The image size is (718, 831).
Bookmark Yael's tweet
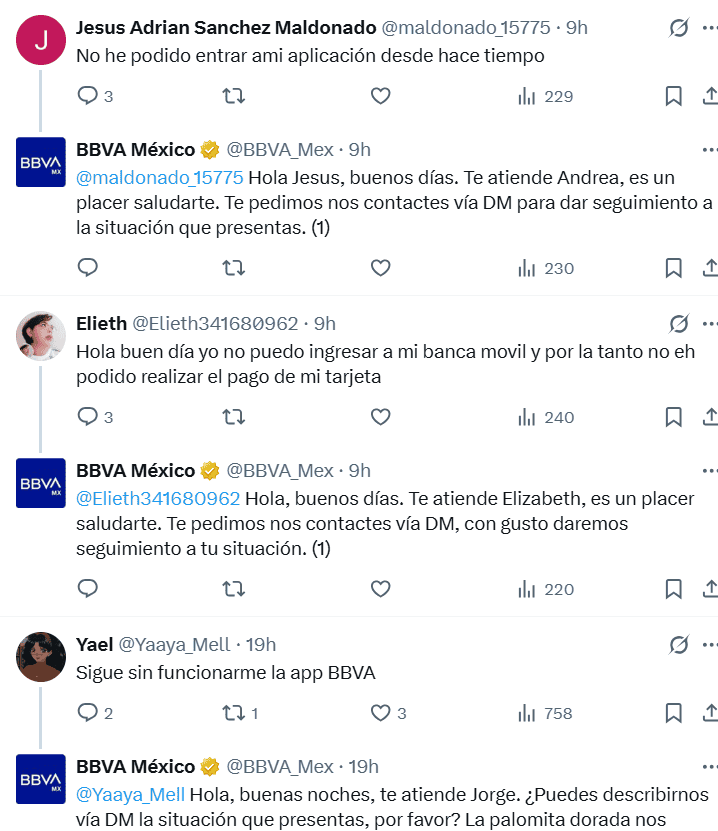pos(674,713)
